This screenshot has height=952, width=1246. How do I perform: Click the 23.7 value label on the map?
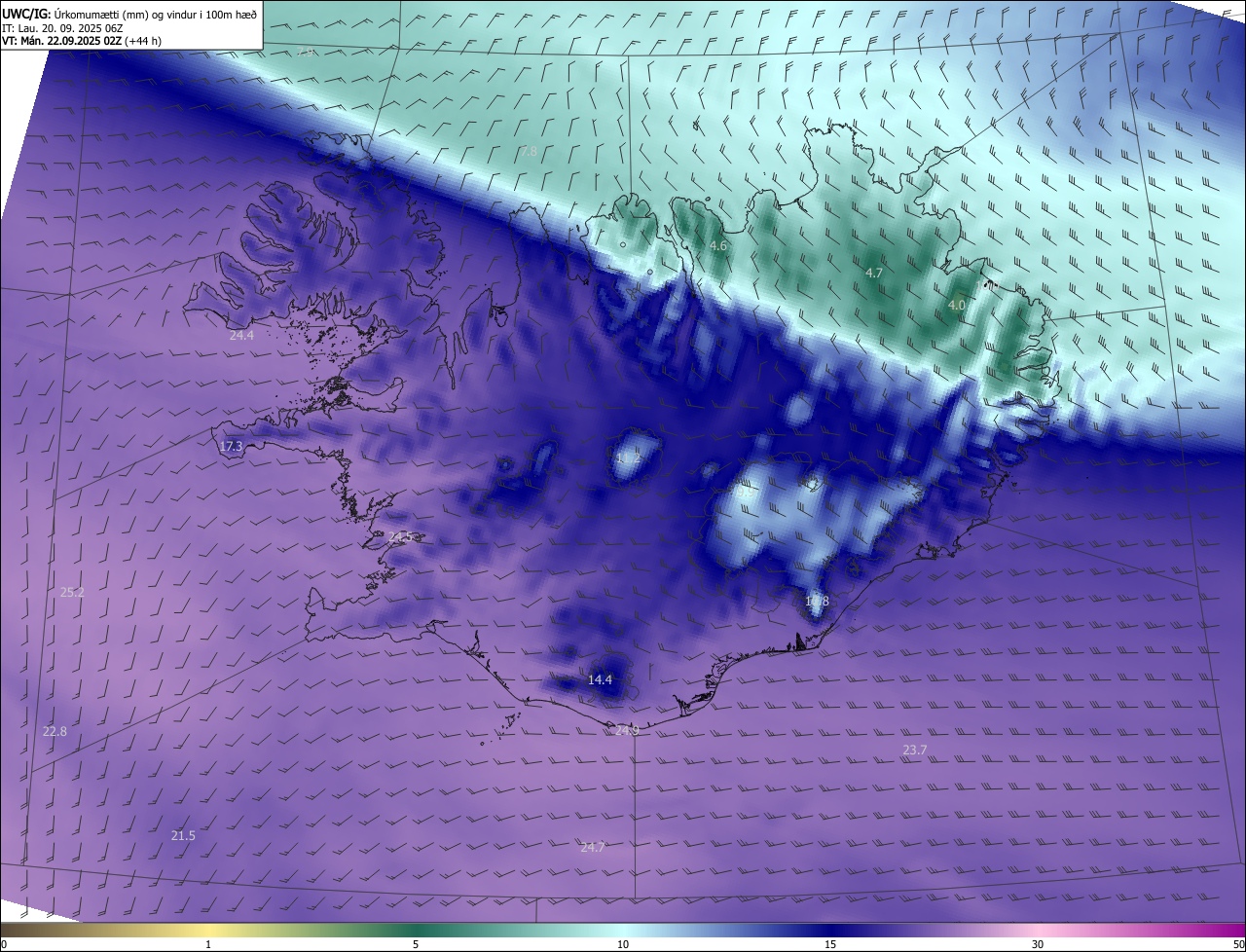tap(915, 750)
